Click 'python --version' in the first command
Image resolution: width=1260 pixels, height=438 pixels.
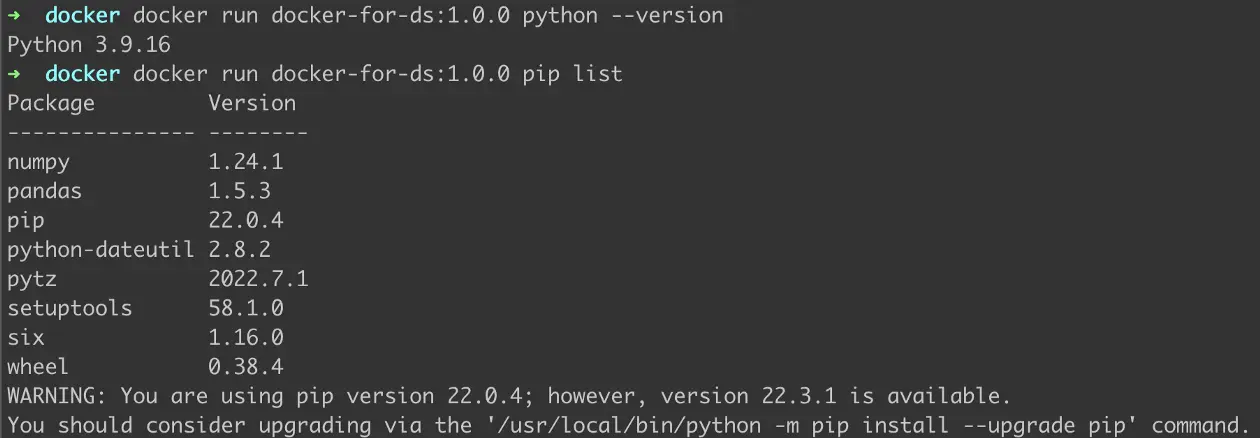tap(623, 16)
